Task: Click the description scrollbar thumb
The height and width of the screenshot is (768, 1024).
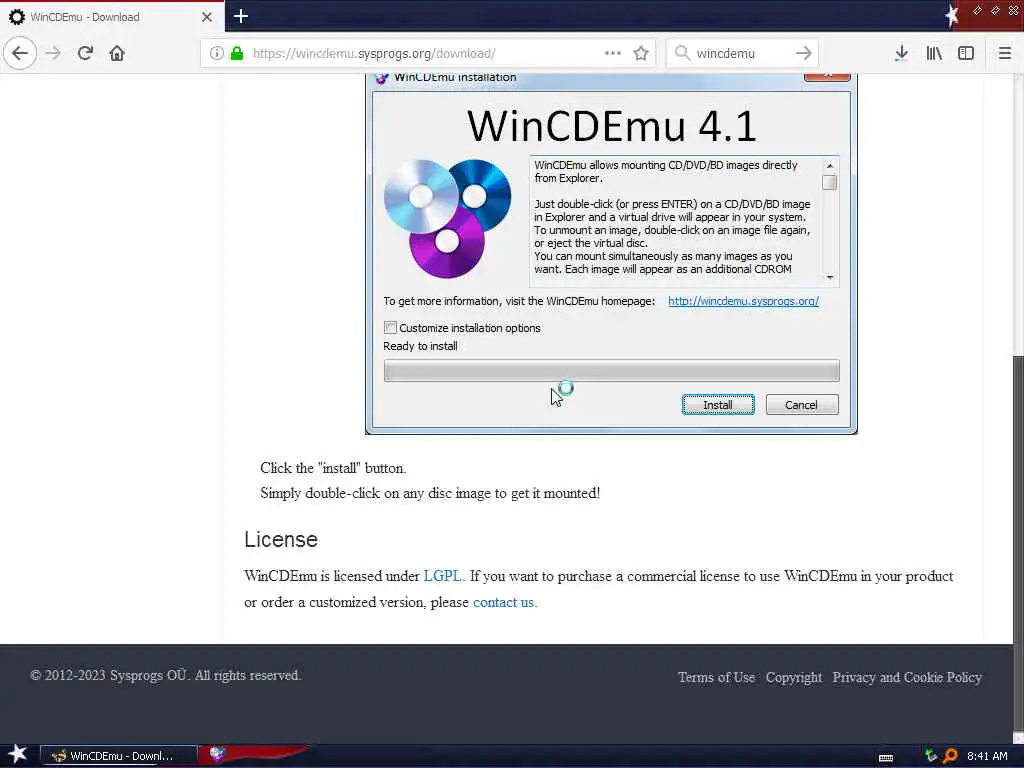Action: 829,183
